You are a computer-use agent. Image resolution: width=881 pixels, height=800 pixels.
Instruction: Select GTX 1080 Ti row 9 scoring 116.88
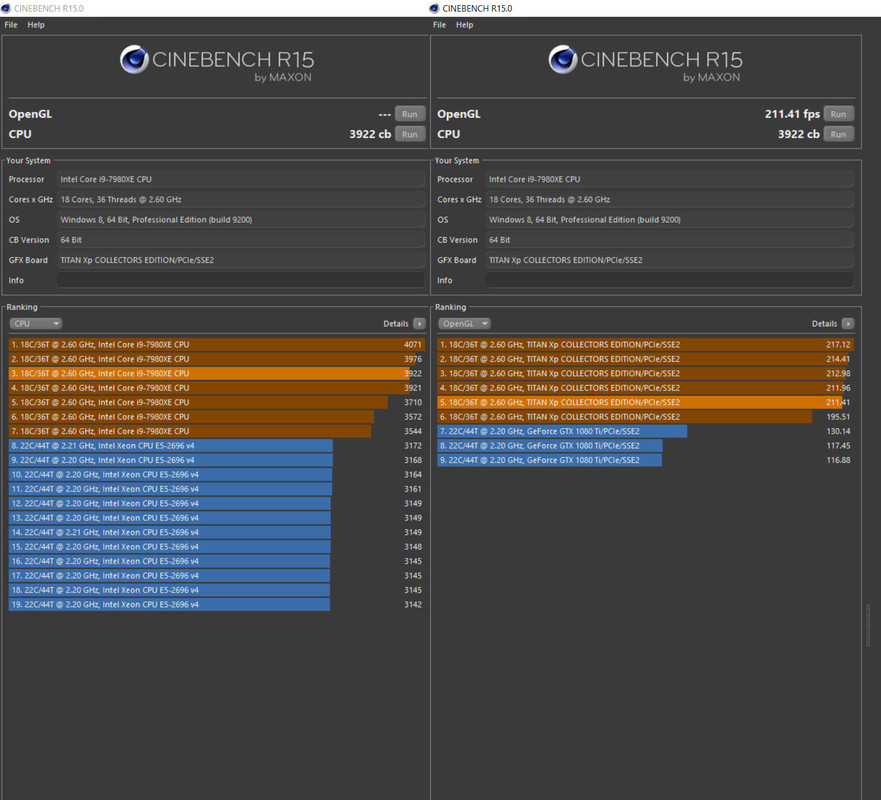click(x=646, y=460)
